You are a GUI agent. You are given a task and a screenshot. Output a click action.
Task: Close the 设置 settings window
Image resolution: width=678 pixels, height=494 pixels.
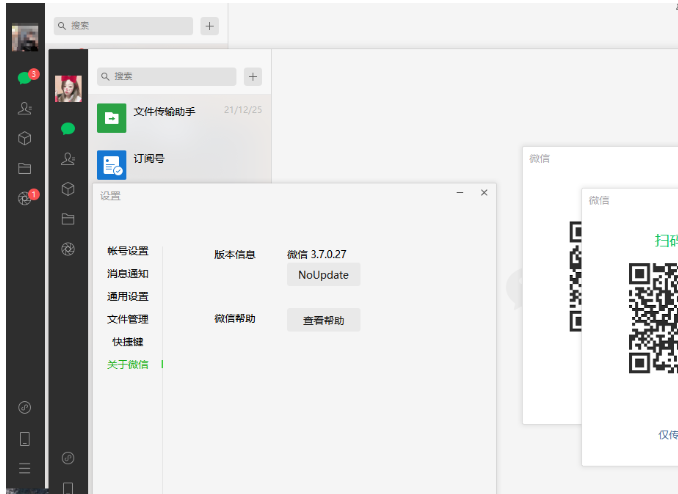484,192
